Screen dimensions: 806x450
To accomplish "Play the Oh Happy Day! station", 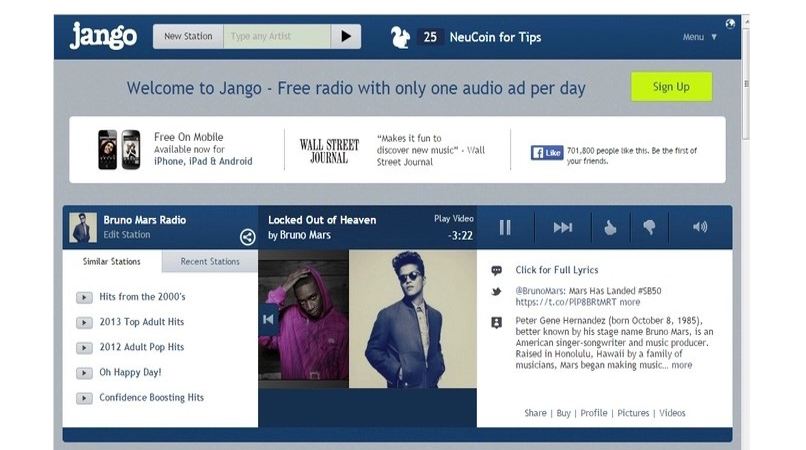I will [84, 373].
